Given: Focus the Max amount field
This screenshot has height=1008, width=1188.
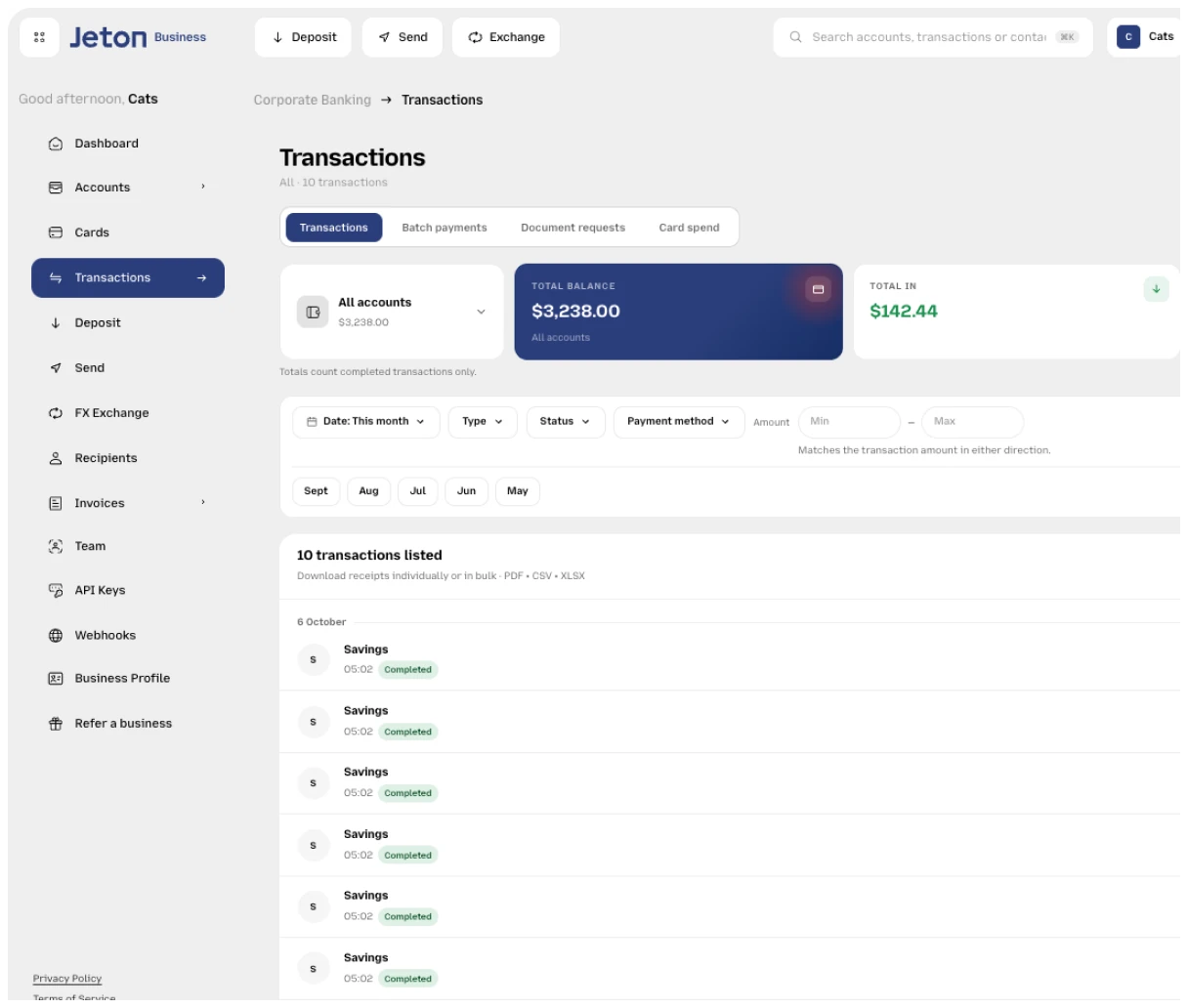Looking at the screenshot, I should [x=972, y=422].
